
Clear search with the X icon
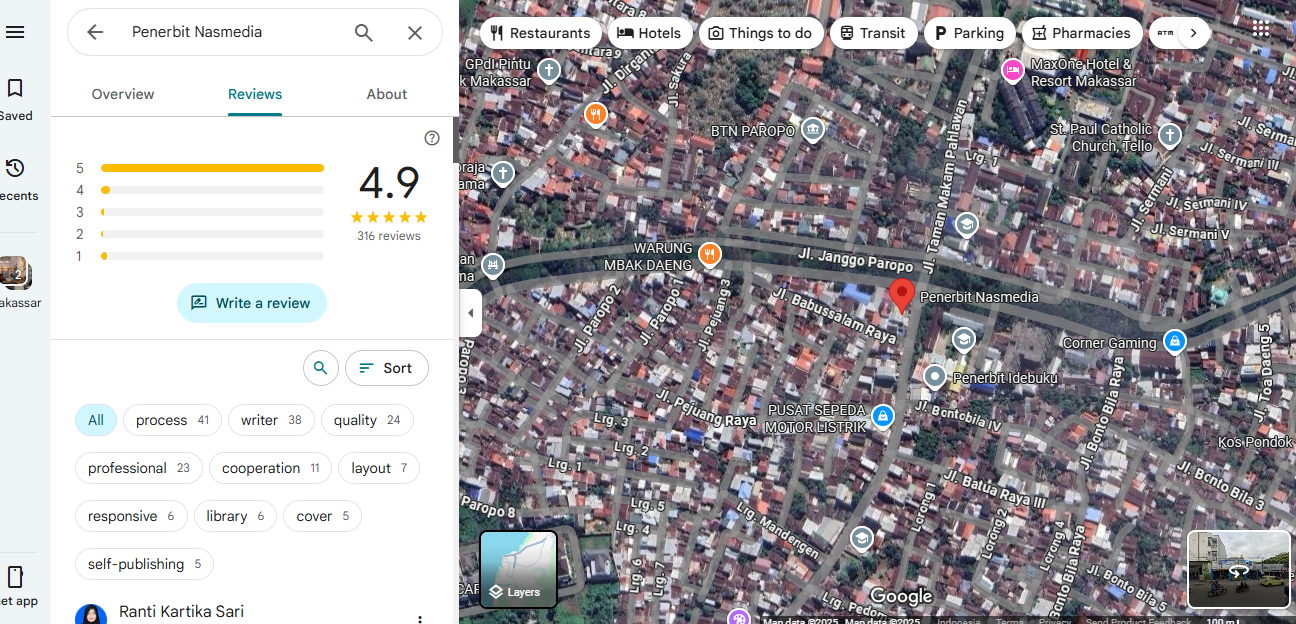click(x=415, y=32)
